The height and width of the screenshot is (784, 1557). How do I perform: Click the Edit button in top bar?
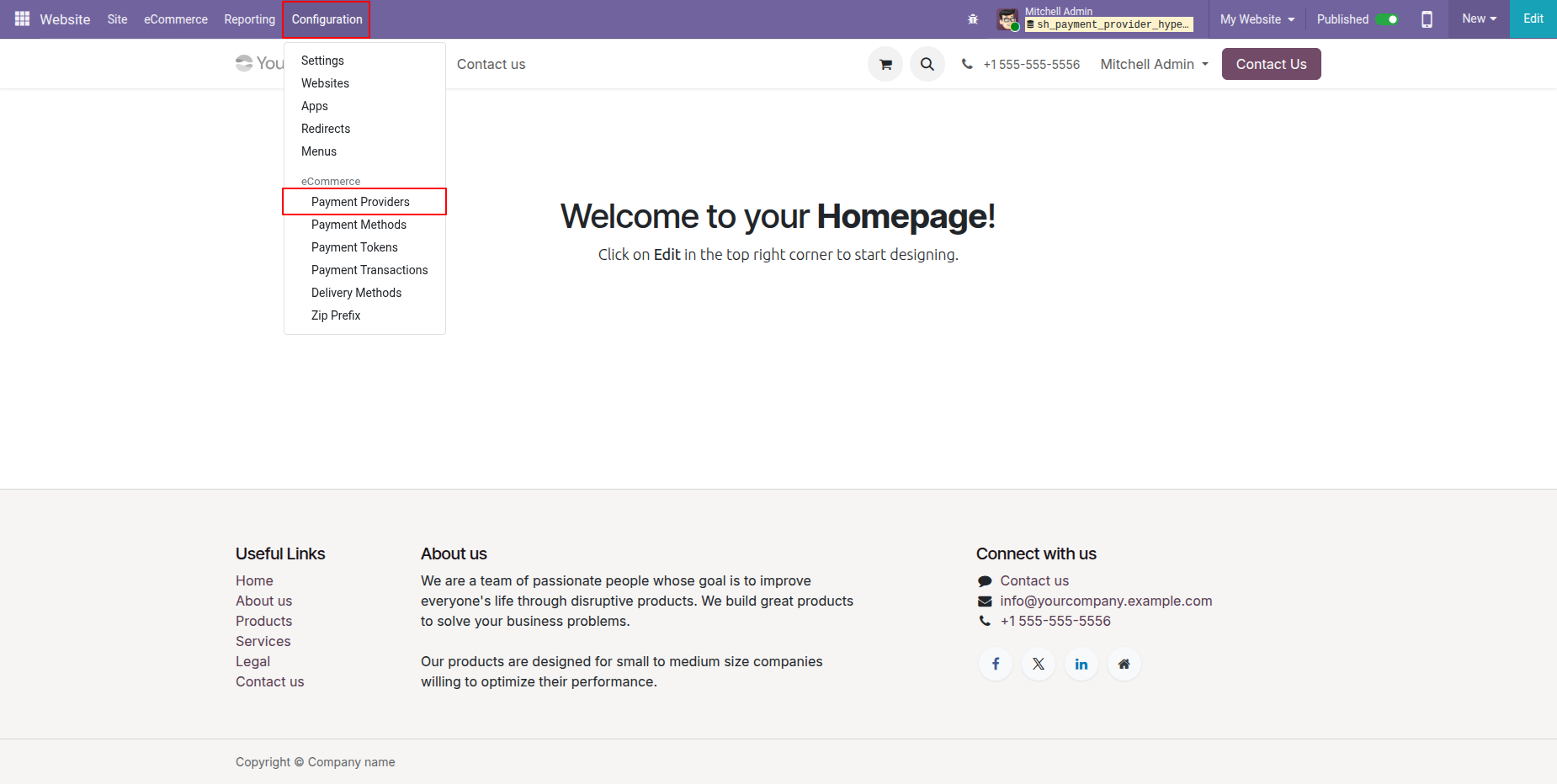point(1533,19)
